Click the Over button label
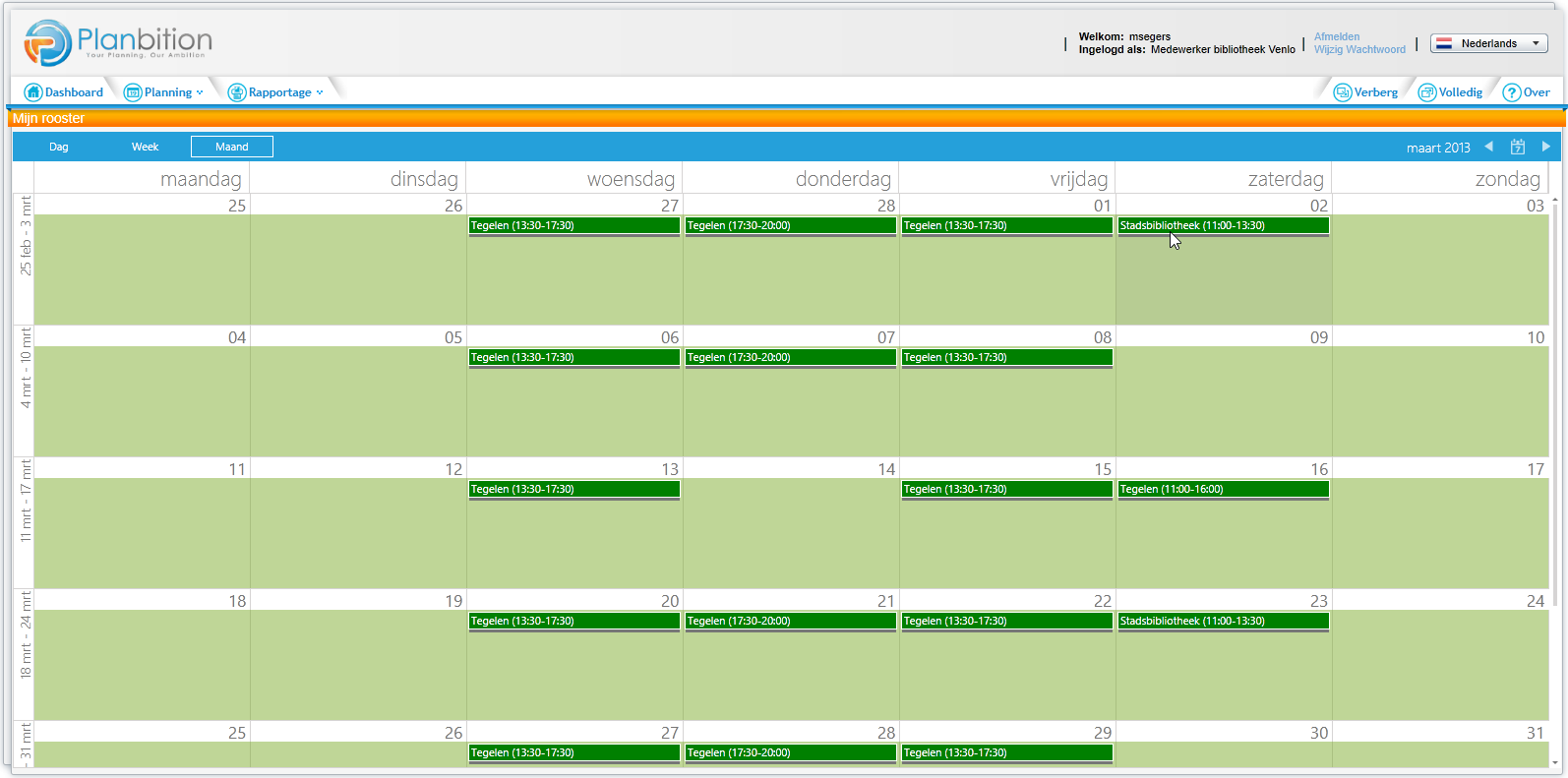 pyautogui.click(x=1537, y=92)
